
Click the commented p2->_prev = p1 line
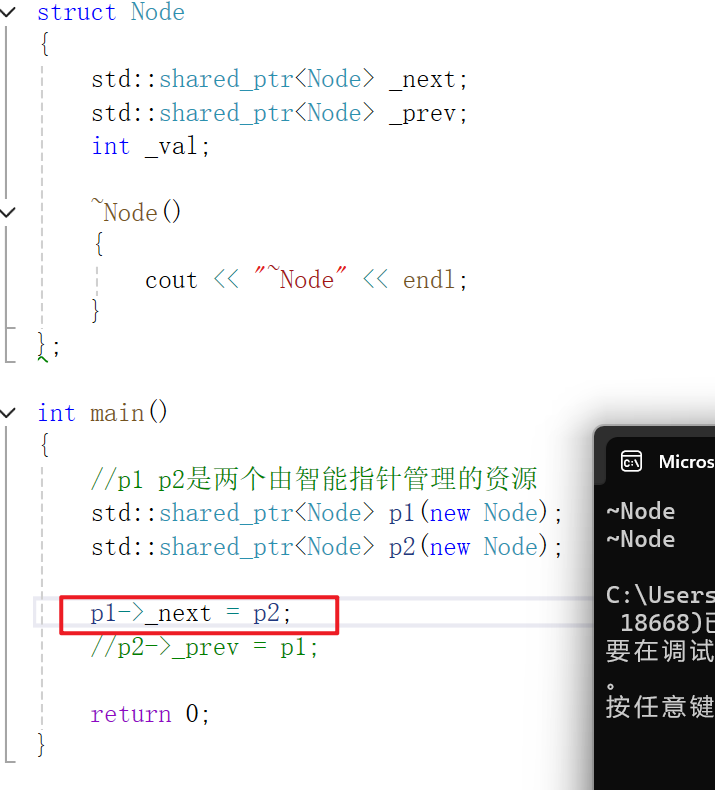click(x=205, y=647)
